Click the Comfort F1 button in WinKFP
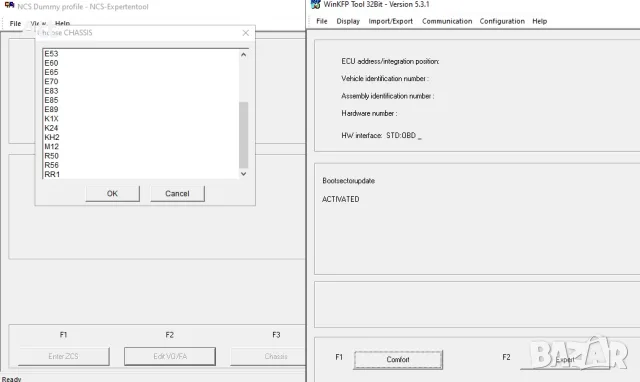The width and height of the screenshot is (640, 382). [x=398, y=360]
